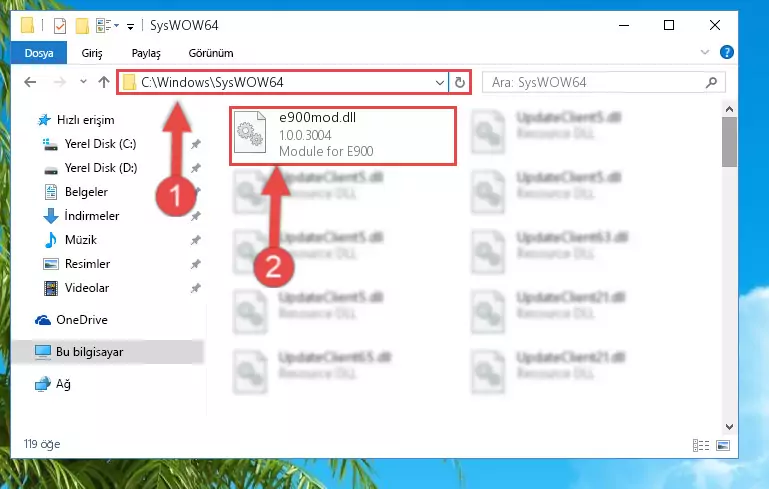Click the vertical scrollbar thumb
The image size is (769, 489).
click(x=729, y=142)
